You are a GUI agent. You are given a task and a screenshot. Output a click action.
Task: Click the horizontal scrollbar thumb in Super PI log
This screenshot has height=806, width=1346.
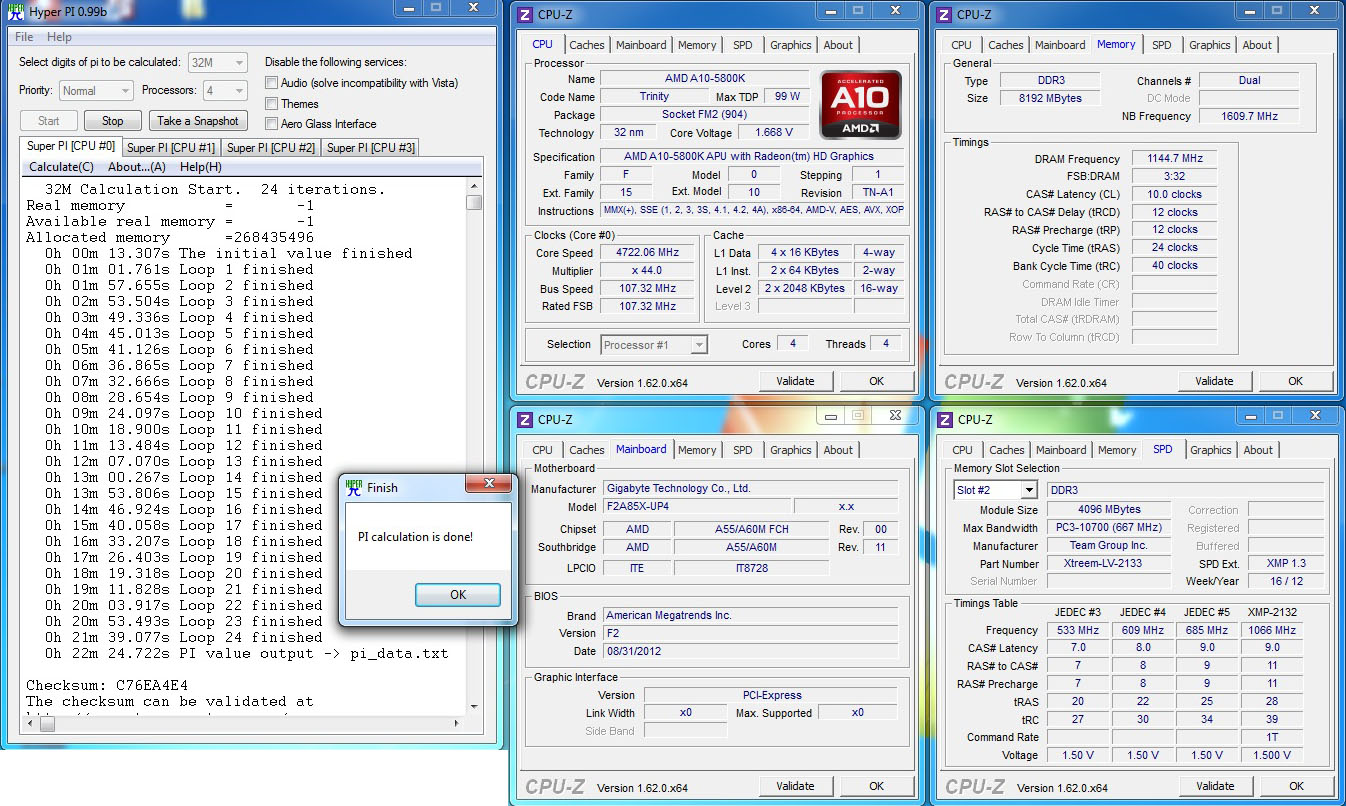click(x=47, y=724)
